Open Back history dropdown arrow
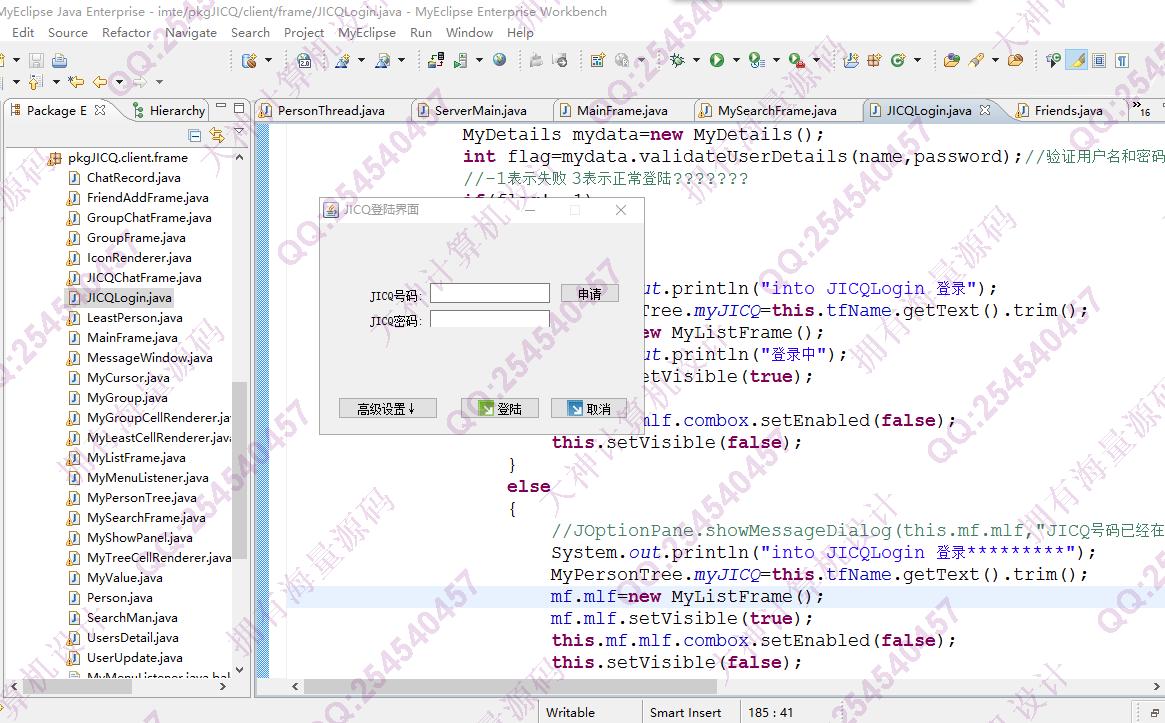 click(x=119, y=82)
